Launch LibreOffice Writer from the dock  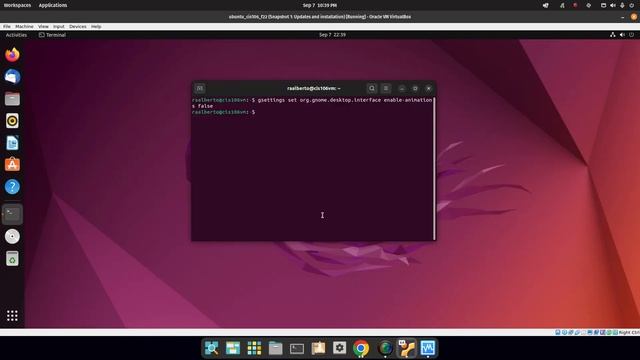(12, 143)
